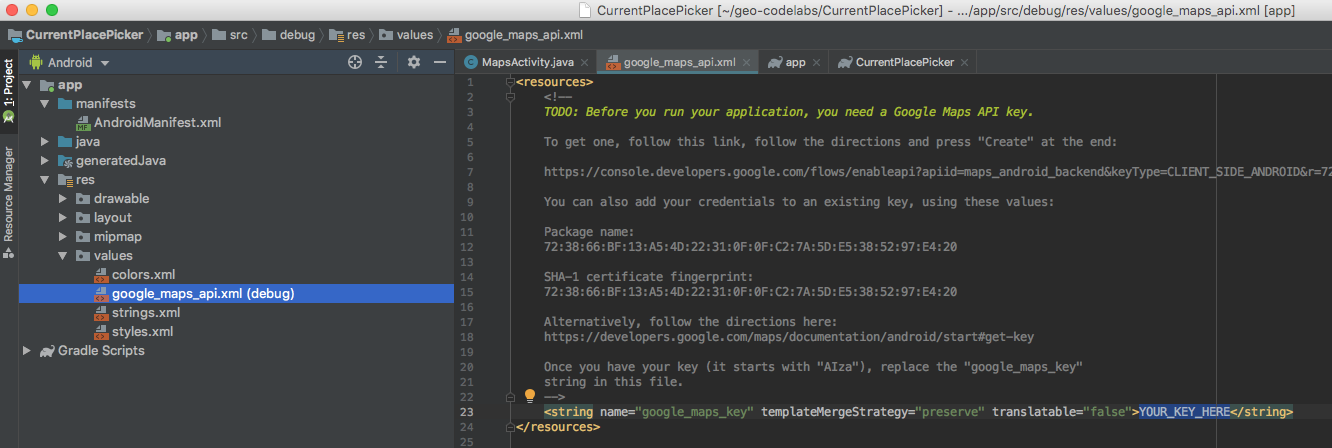Viewport: 1332px width, 448px height.
Task: Expand the java folder in tree
Action: (x=44, y=142)
